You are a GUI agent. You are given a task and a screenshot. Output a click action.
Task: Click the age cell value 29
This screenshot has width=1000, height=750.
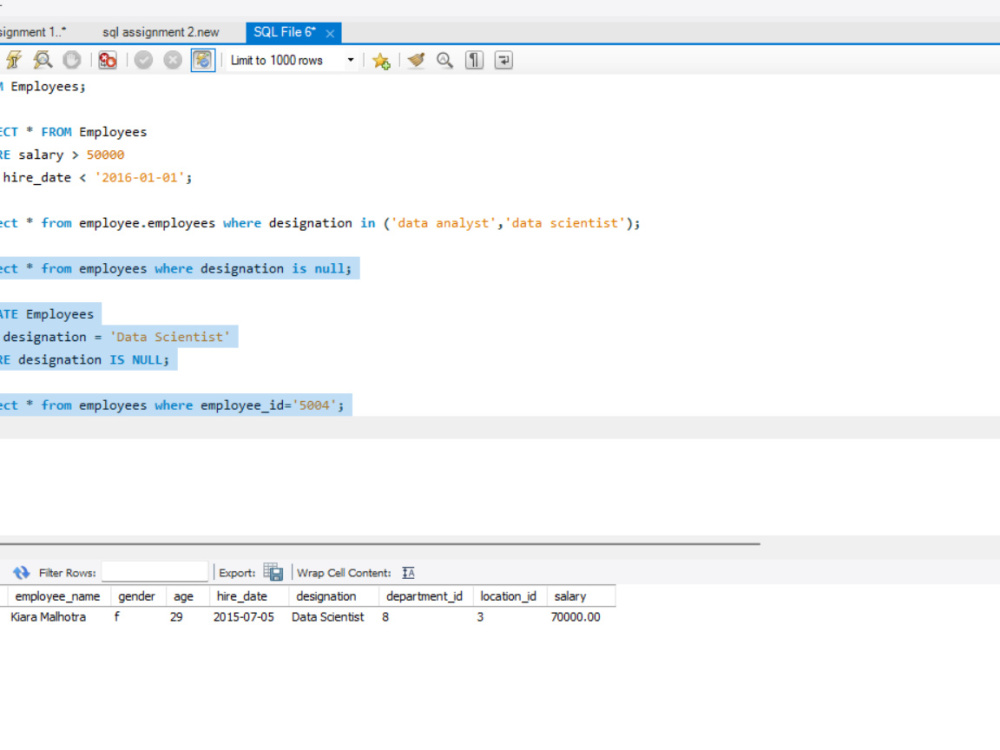point(187,617)
